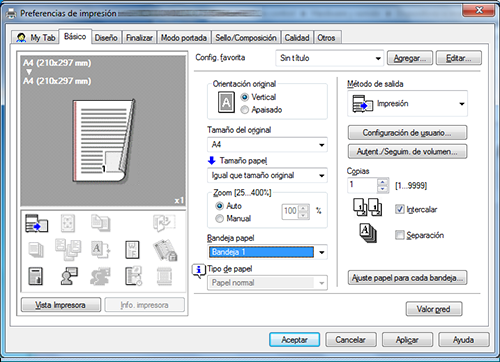500x362 pixels.
Task: Click the Aplicar button
Action: click(407, 340)
